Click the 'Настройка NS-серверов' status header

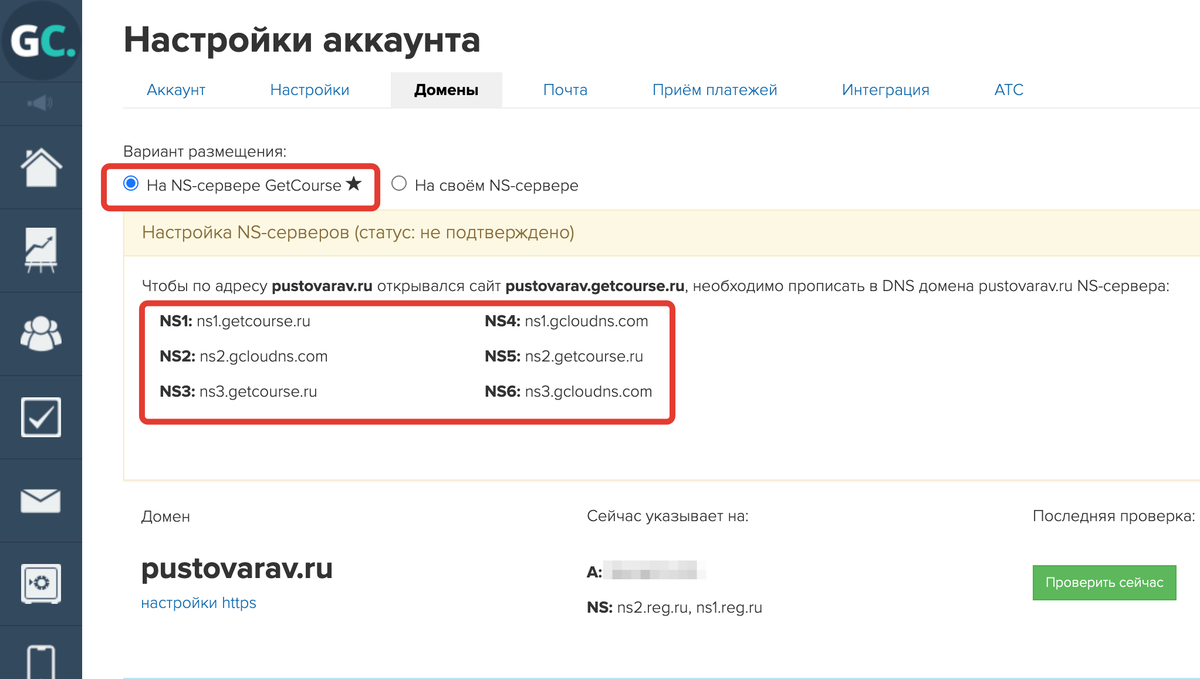click(358, 233)
